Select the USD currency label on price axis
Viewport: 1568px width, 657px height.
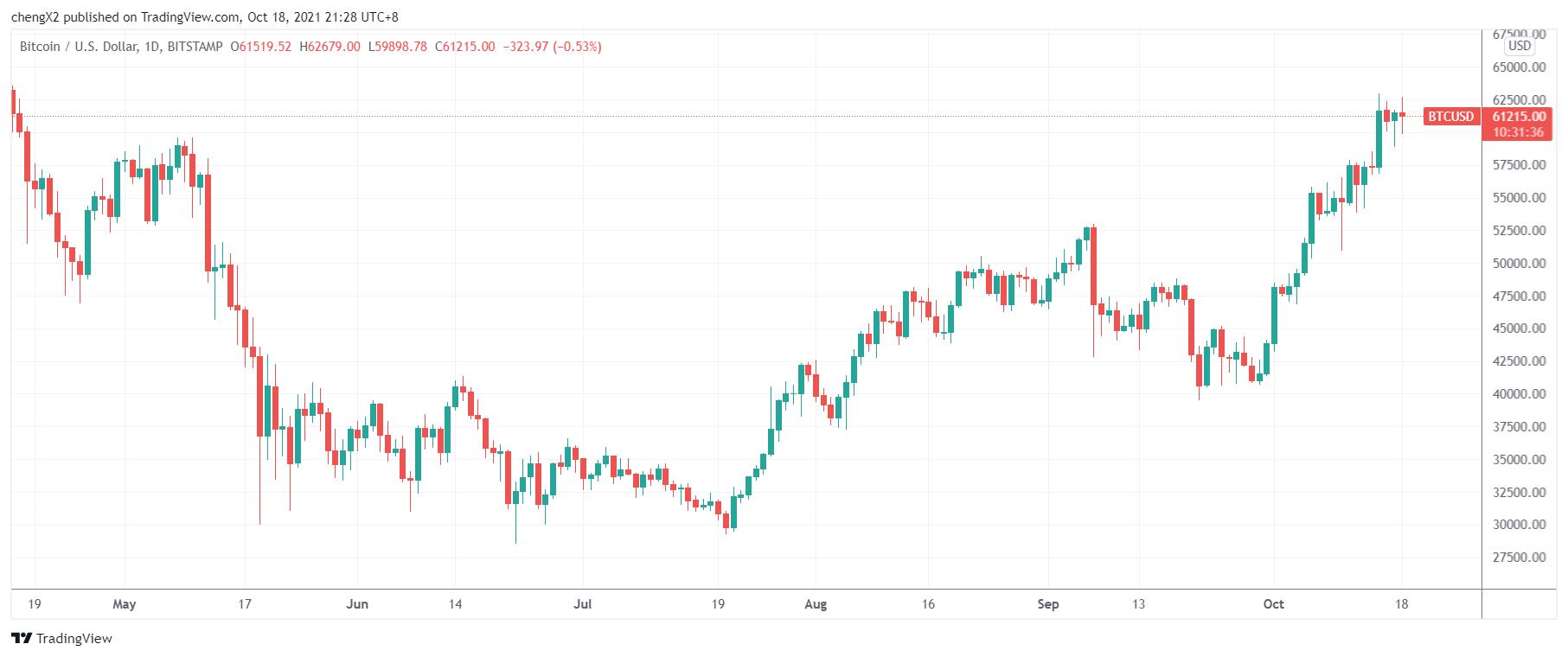(1519, 46)
